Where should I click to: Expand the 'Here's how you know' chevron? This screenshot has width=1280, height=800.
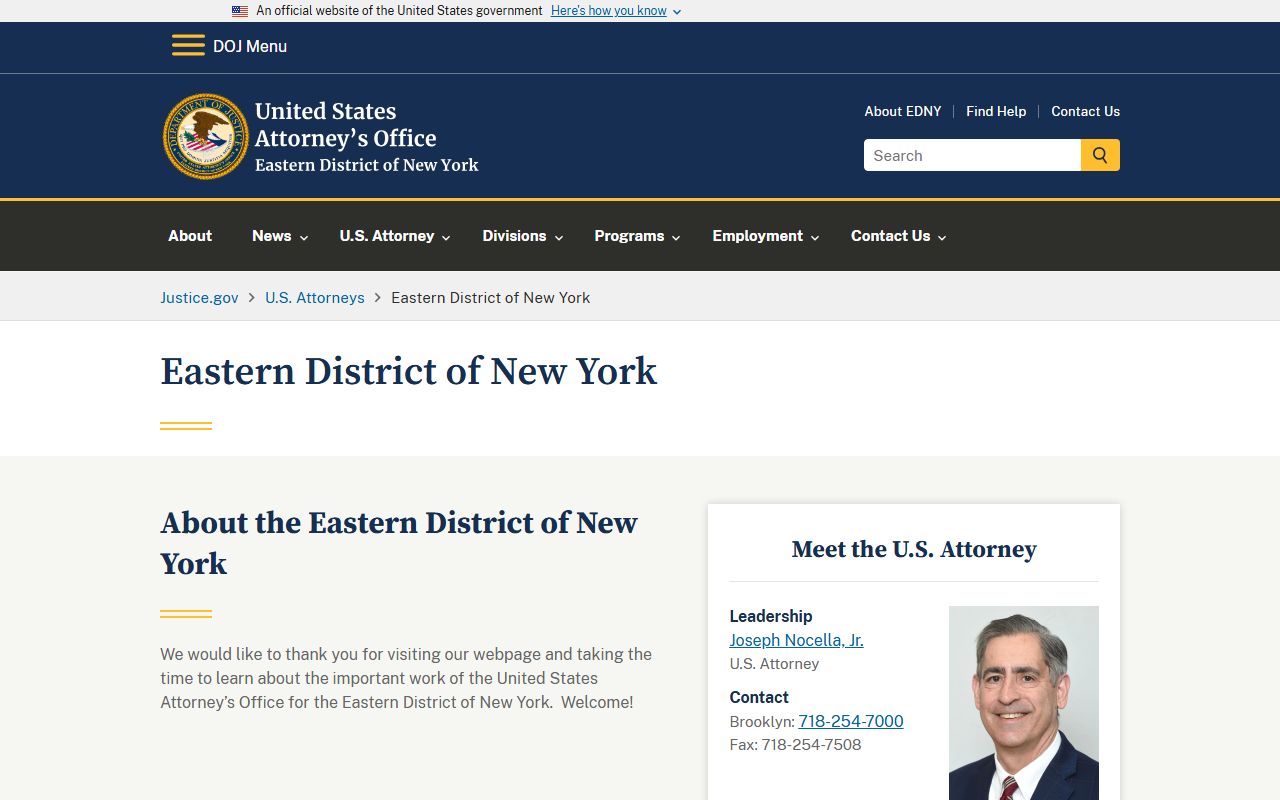pos(677,12)
